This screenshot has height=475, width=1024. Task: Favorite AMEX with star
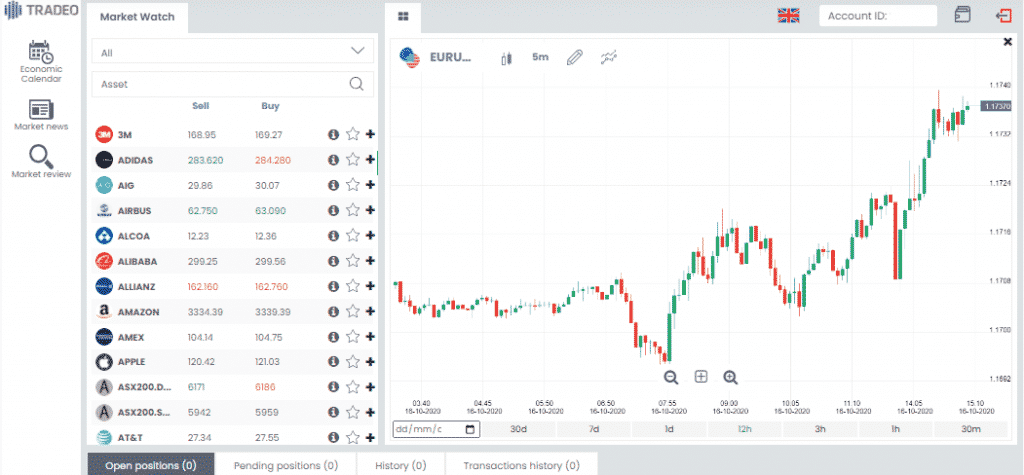coord(353,337)
